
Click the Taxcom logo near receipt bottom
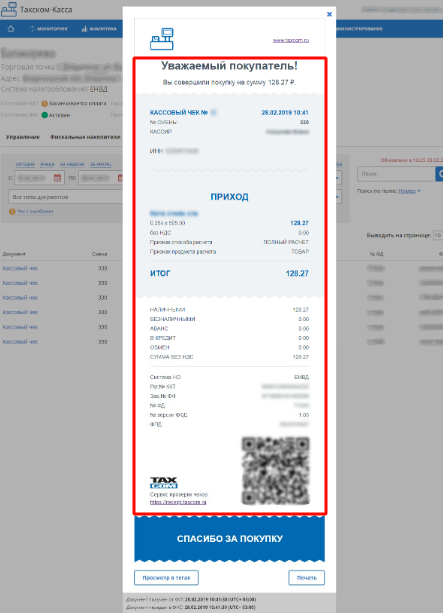(x=164, y=482)
